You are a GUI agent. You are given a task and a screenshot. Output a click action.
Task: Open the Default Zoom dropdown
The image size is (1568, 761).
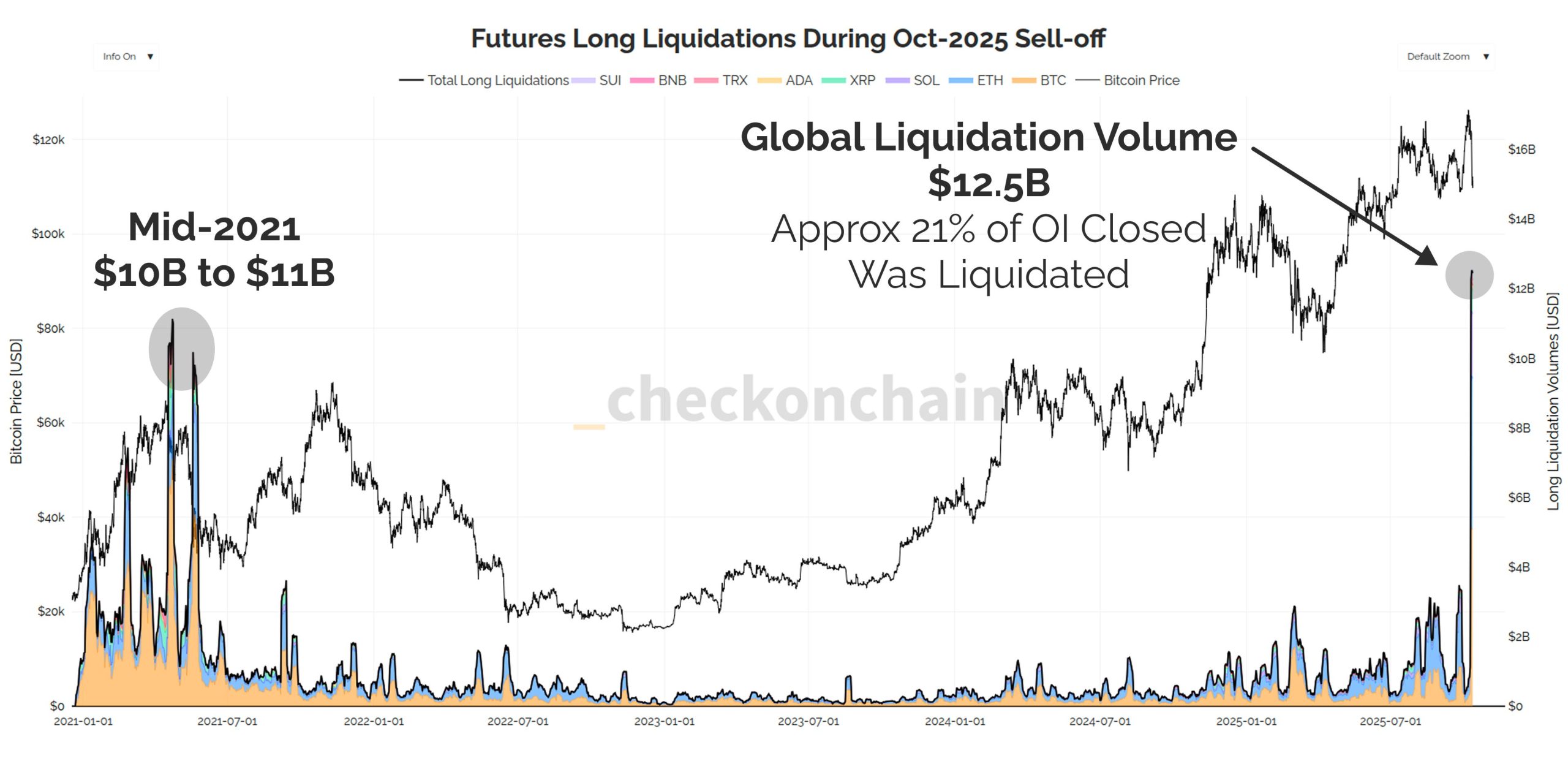pyautogui.click(x=1446, y=57)
